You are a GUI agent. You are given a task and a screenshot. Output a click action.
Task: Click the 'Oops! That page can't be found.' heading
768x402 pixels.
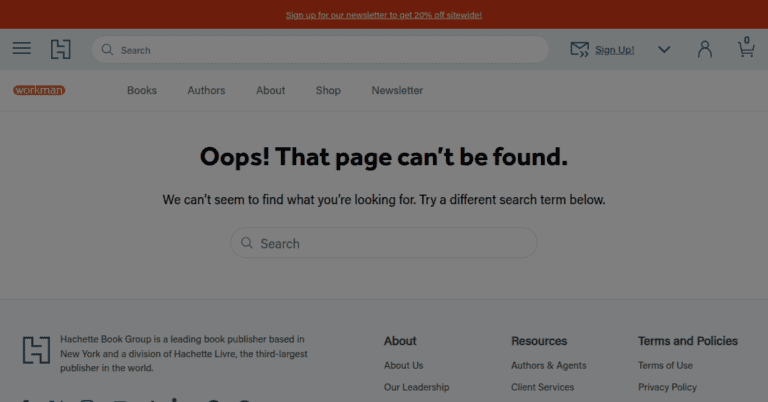coord(384,157)
